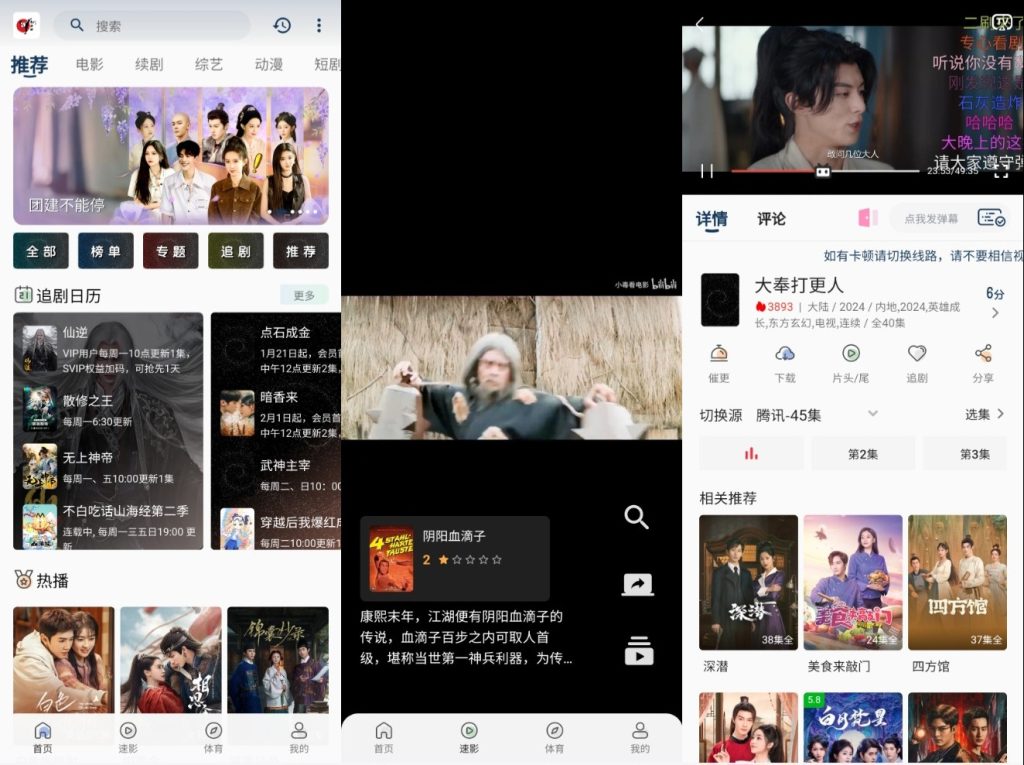Click the 催更 bell icon

pos(719,353)
